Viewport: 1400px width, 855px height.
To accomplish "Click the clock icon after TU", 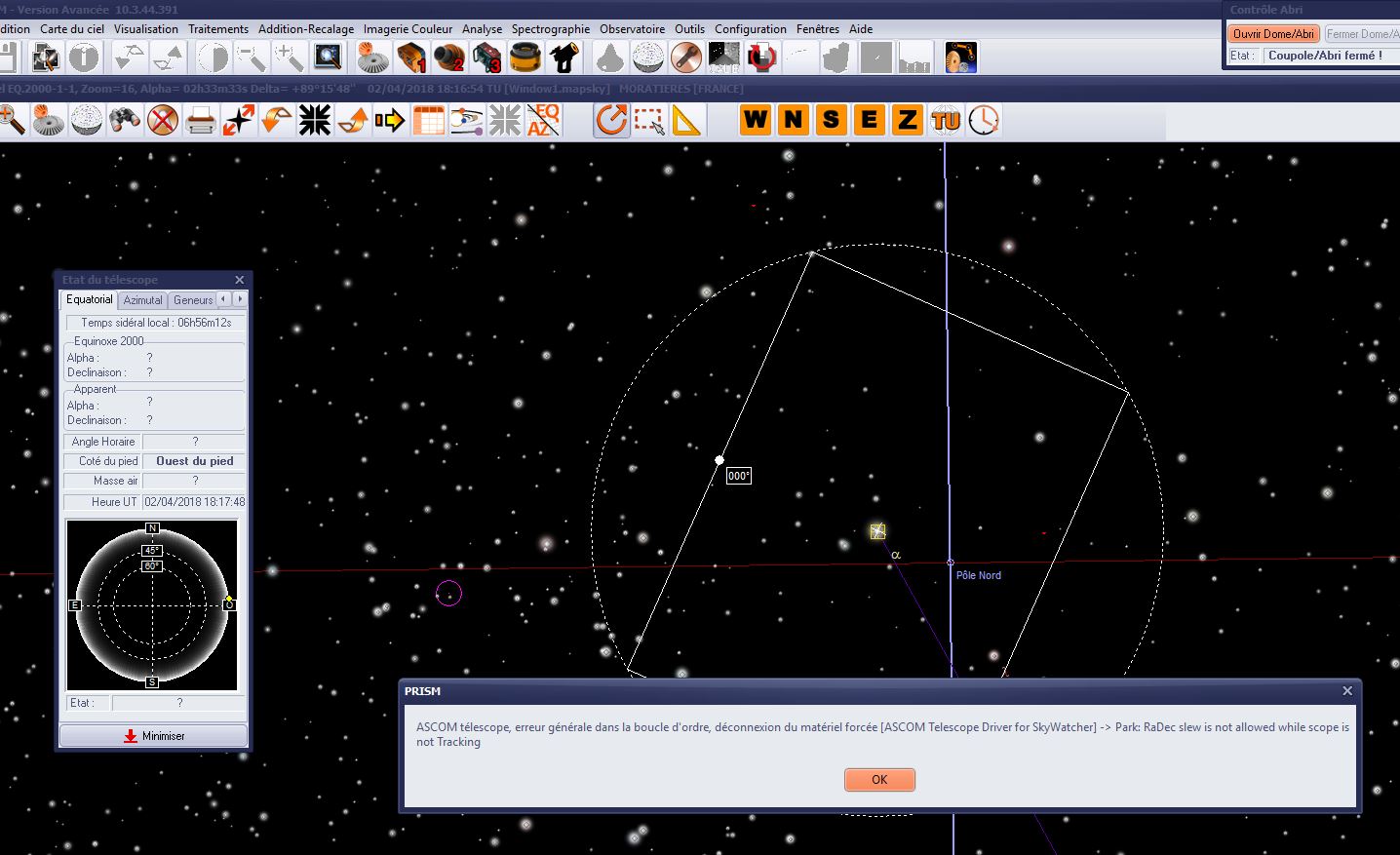I will [x=984, y=120].
